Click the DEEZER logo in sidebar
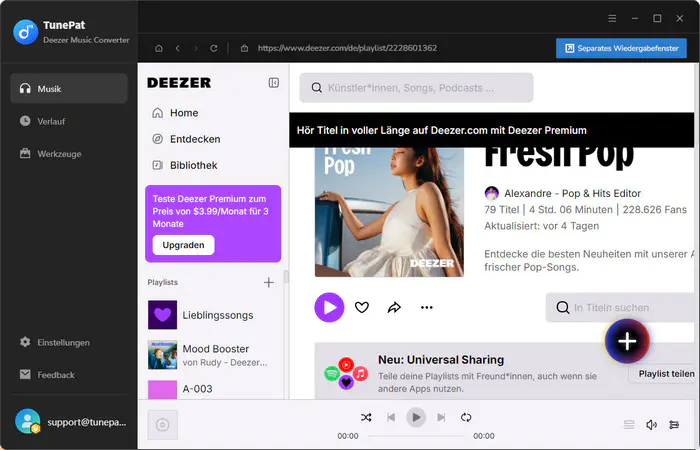The height and width of the screenshot is (450, 700). click(x=179, y=83)
